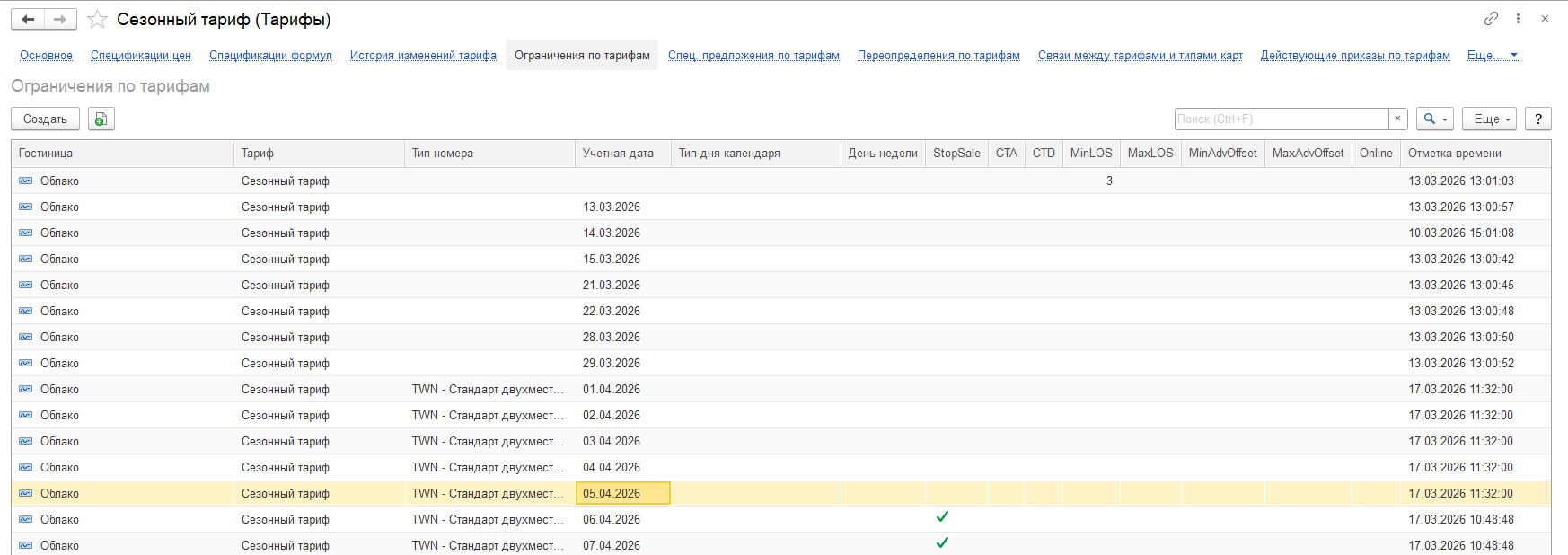Open help with the question mark button
This screenshot has width=1568, height=555.
[1538, 119]
